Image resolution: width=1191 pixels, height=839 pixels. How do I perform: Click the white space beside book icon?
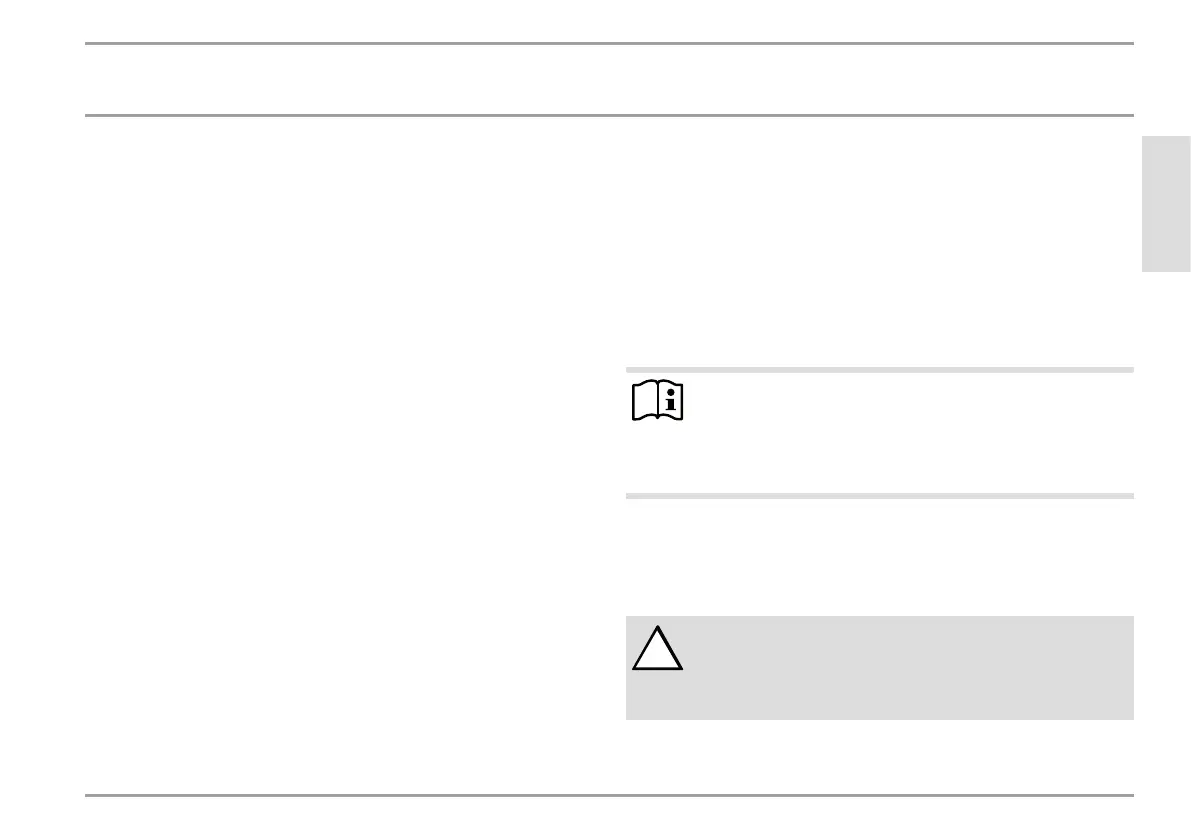(908, 400)
